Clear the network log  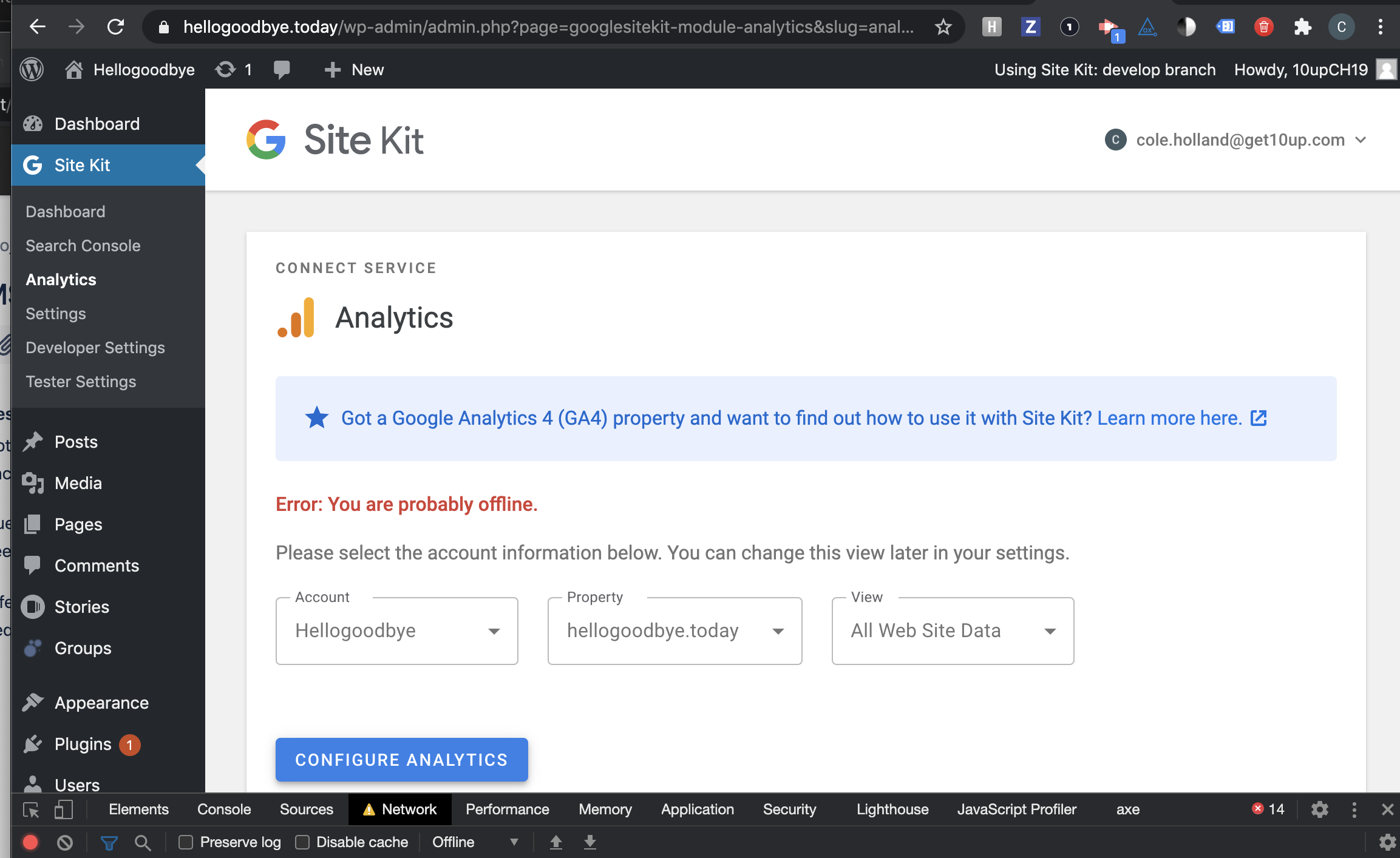pos(65,842)
